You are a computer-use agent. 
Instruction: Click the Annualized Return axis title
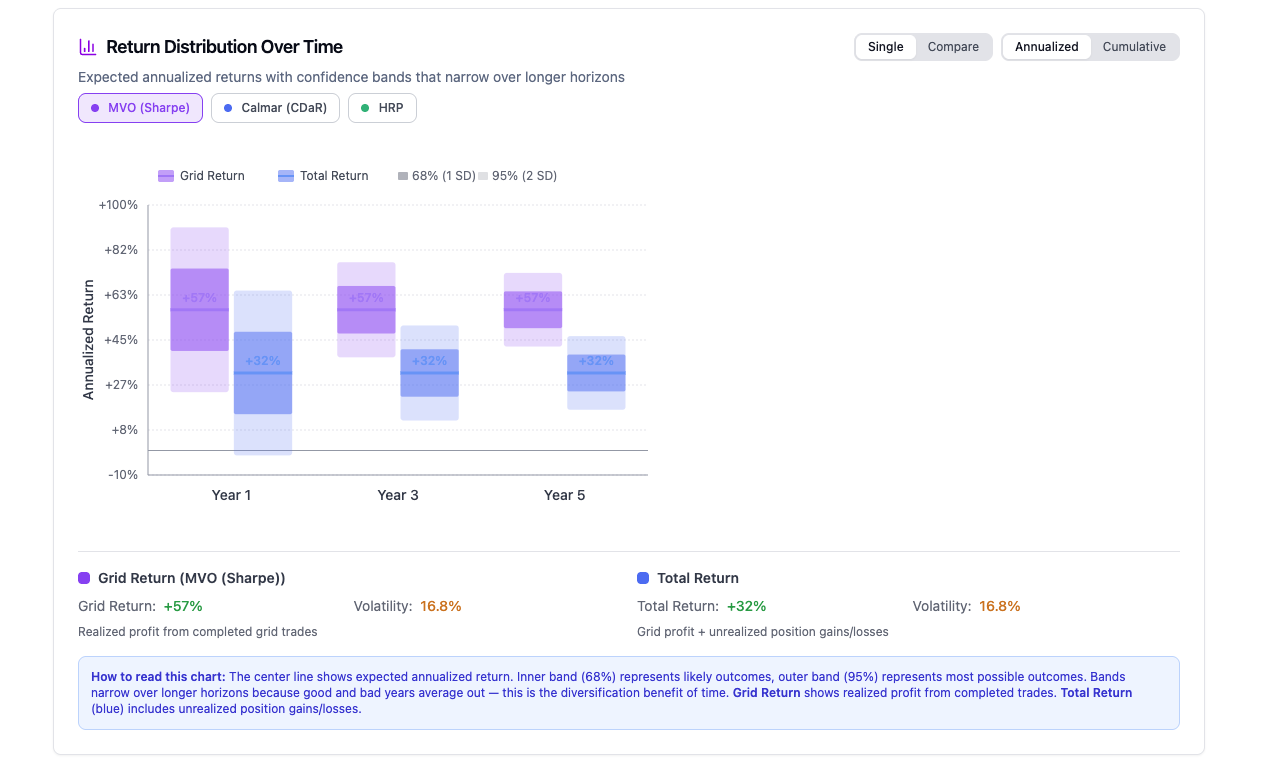point(88,340)
